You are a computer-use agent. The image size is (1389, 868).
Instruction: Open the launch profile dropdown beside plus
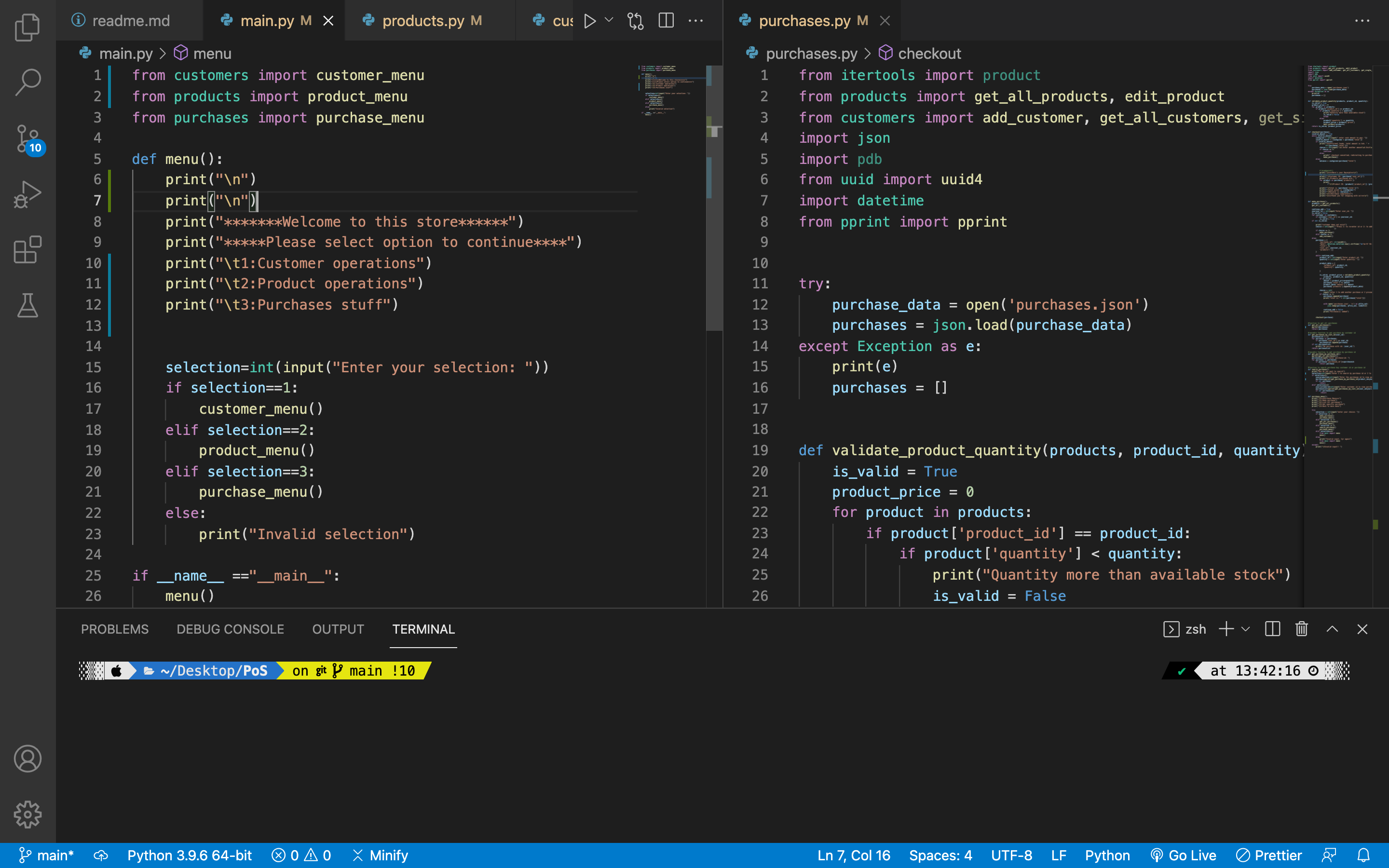coord(1245,629)
